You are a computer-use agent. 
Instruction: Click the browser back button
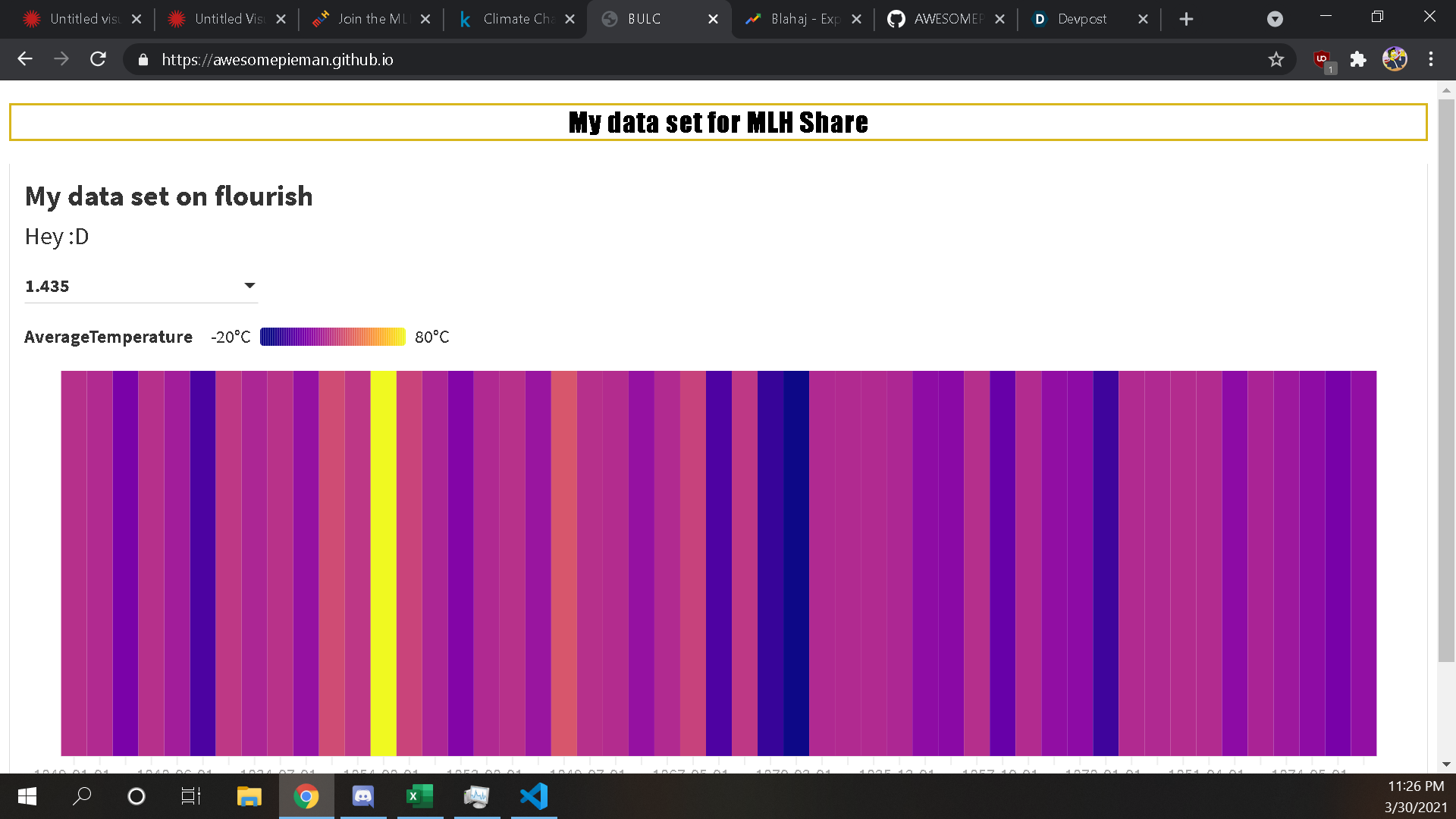(x=25, y=58)
